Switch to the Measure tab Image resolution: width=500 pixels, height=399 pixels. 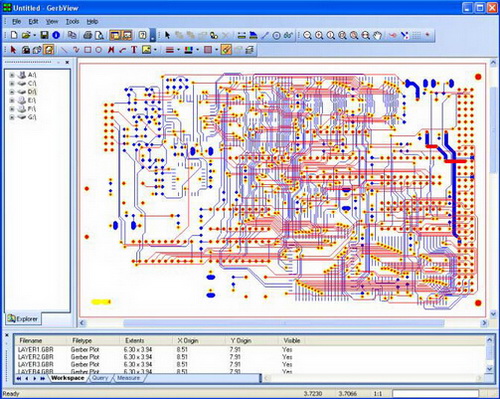click(x=128, y=378)
